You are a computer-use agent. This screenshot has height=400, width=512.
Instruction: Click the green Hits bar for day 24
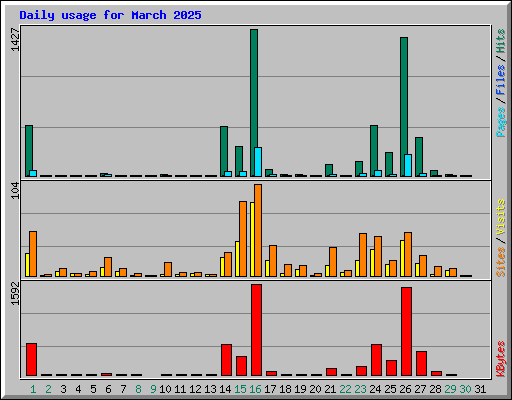[x=374, y=151]
